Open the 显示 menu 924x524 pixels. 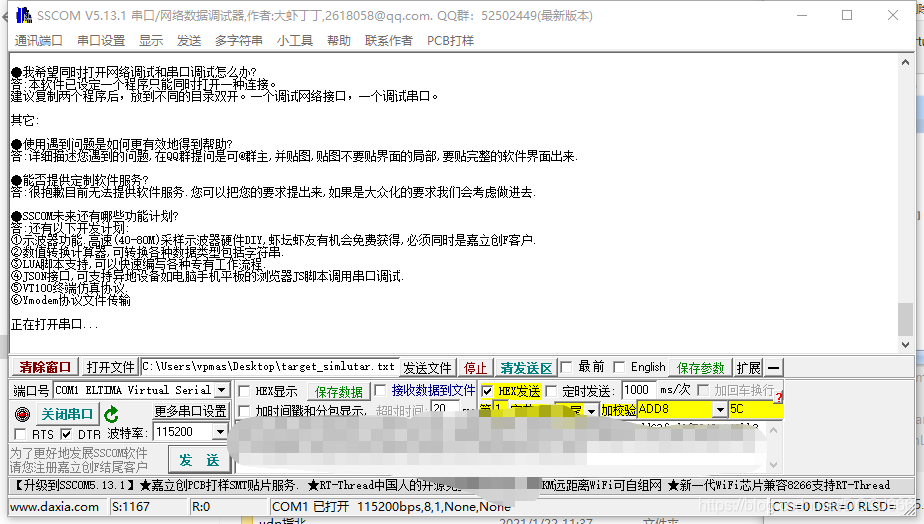coord(151,41)
